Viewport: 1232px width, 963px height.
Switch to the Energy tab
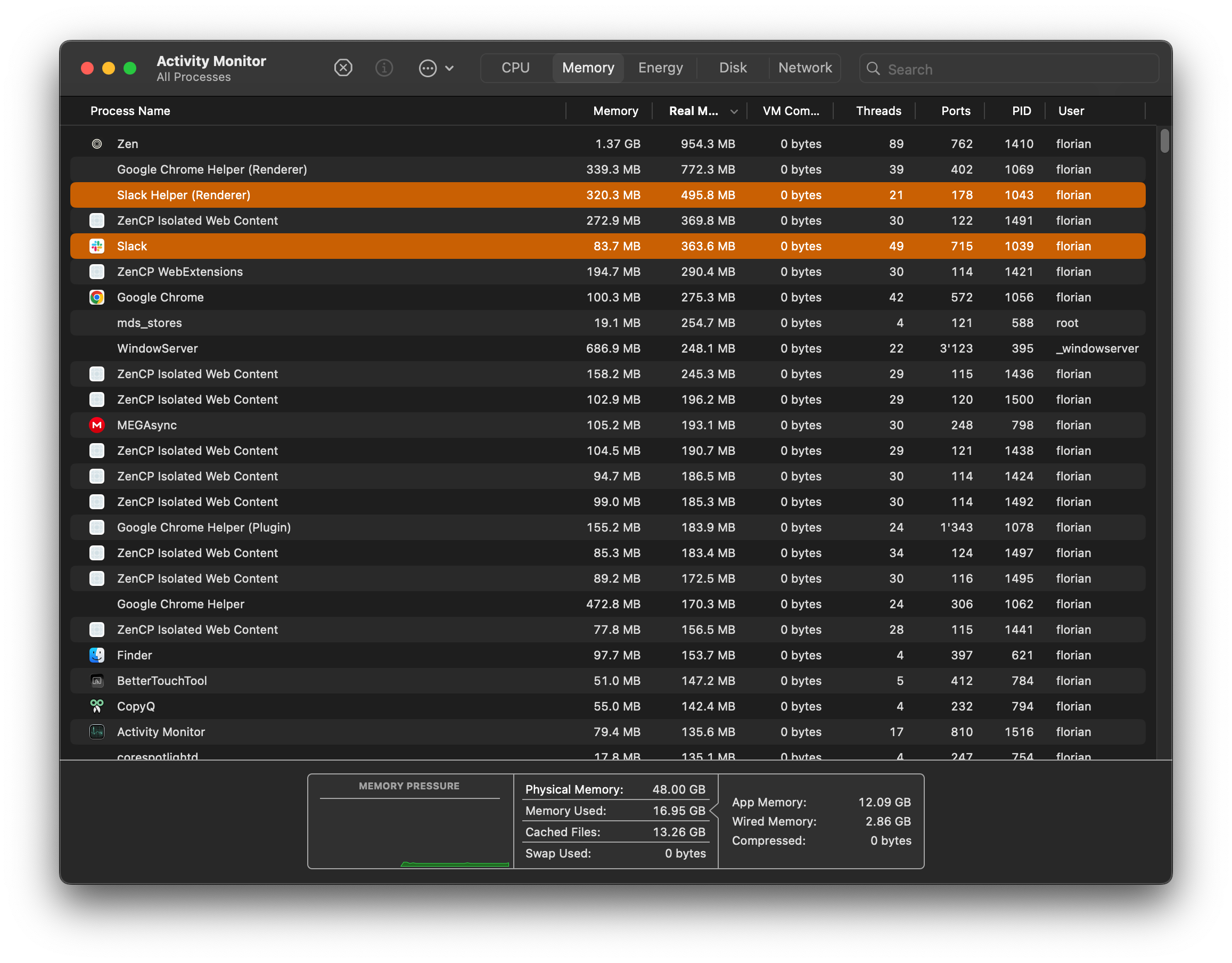(660, 68)
